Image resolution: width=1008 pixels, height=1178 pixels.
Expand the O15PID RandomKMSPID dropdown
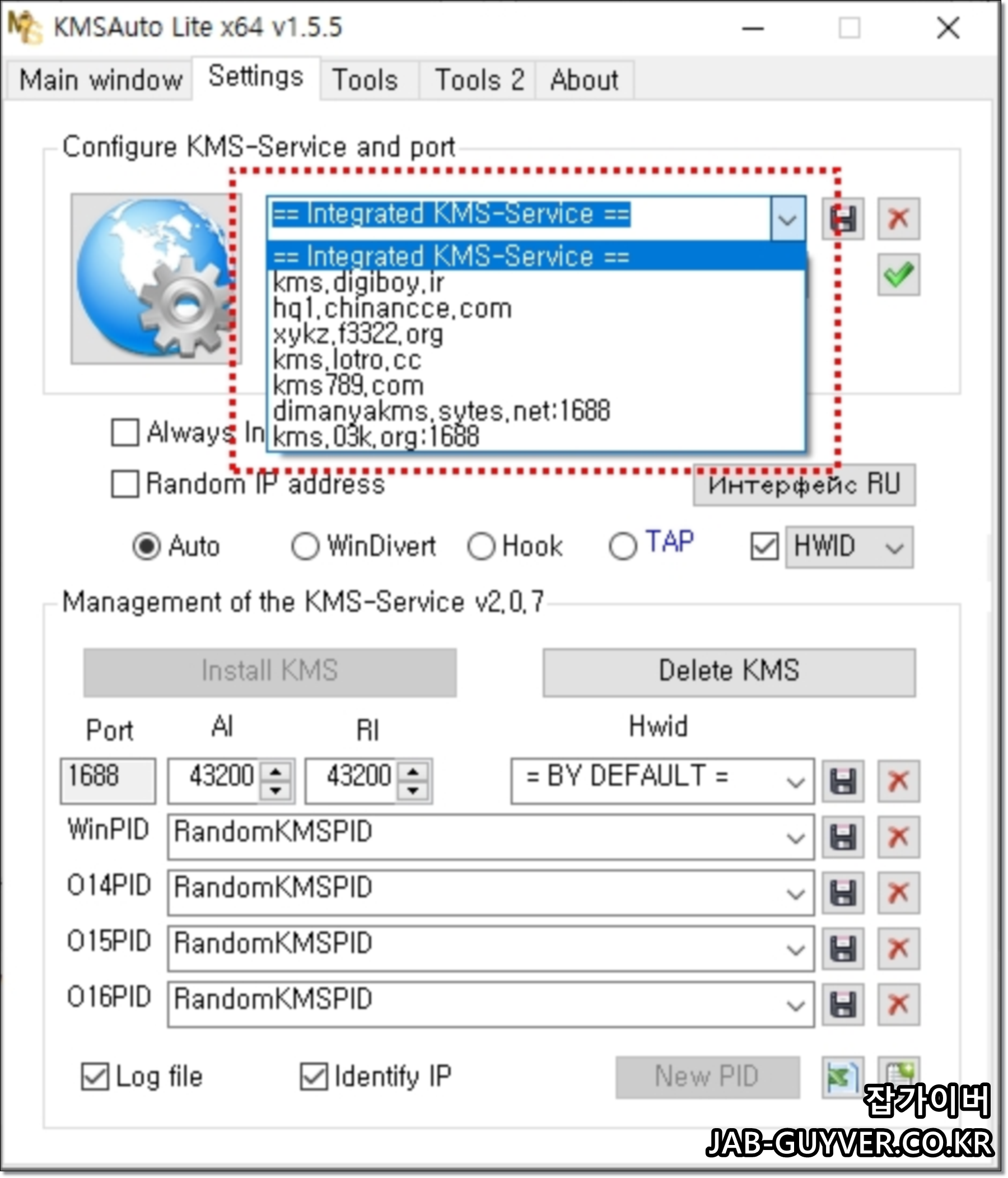[x=796, y=949]
